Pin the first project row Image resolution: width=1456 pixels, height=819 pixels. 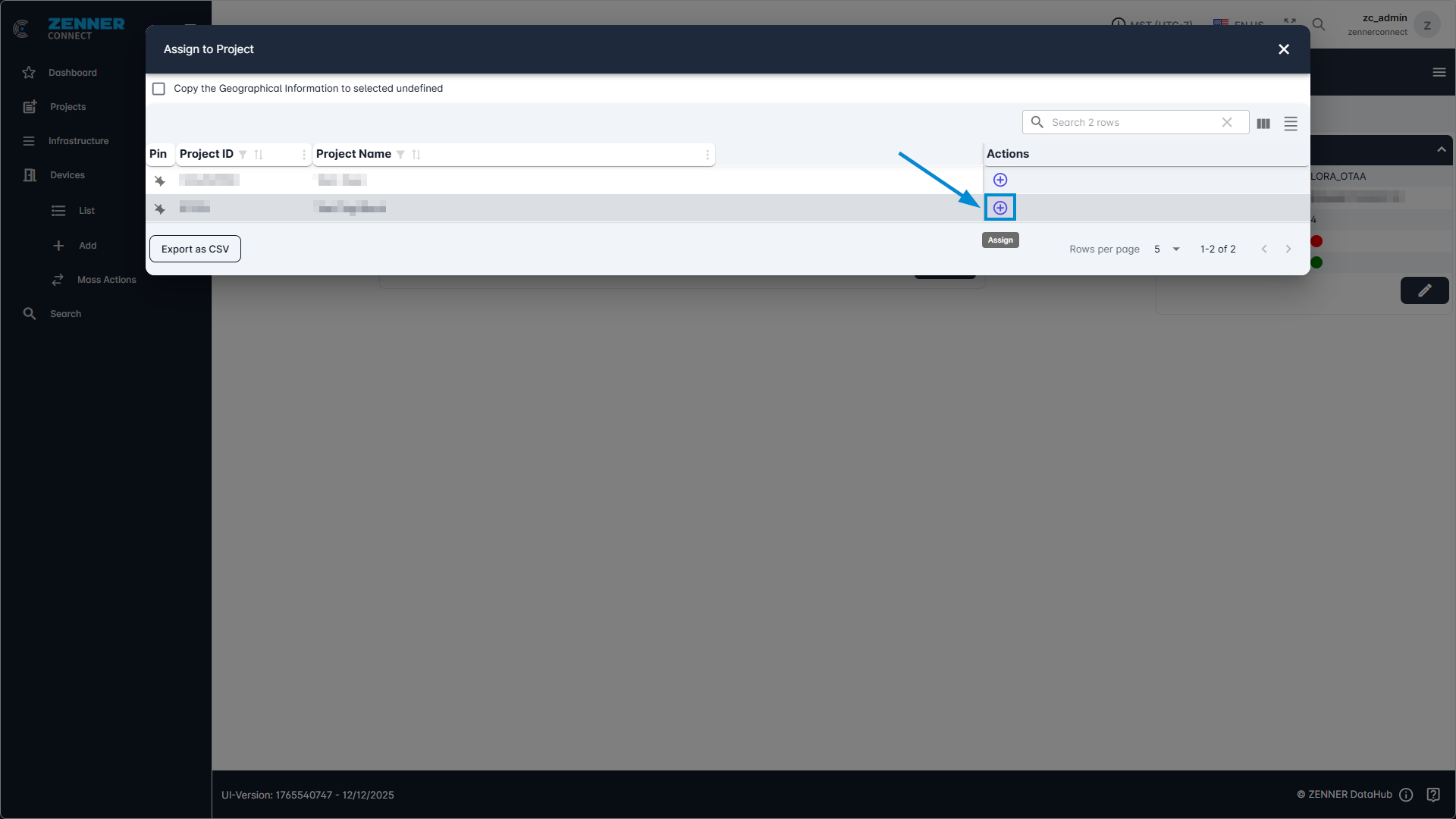click(159, 180)
